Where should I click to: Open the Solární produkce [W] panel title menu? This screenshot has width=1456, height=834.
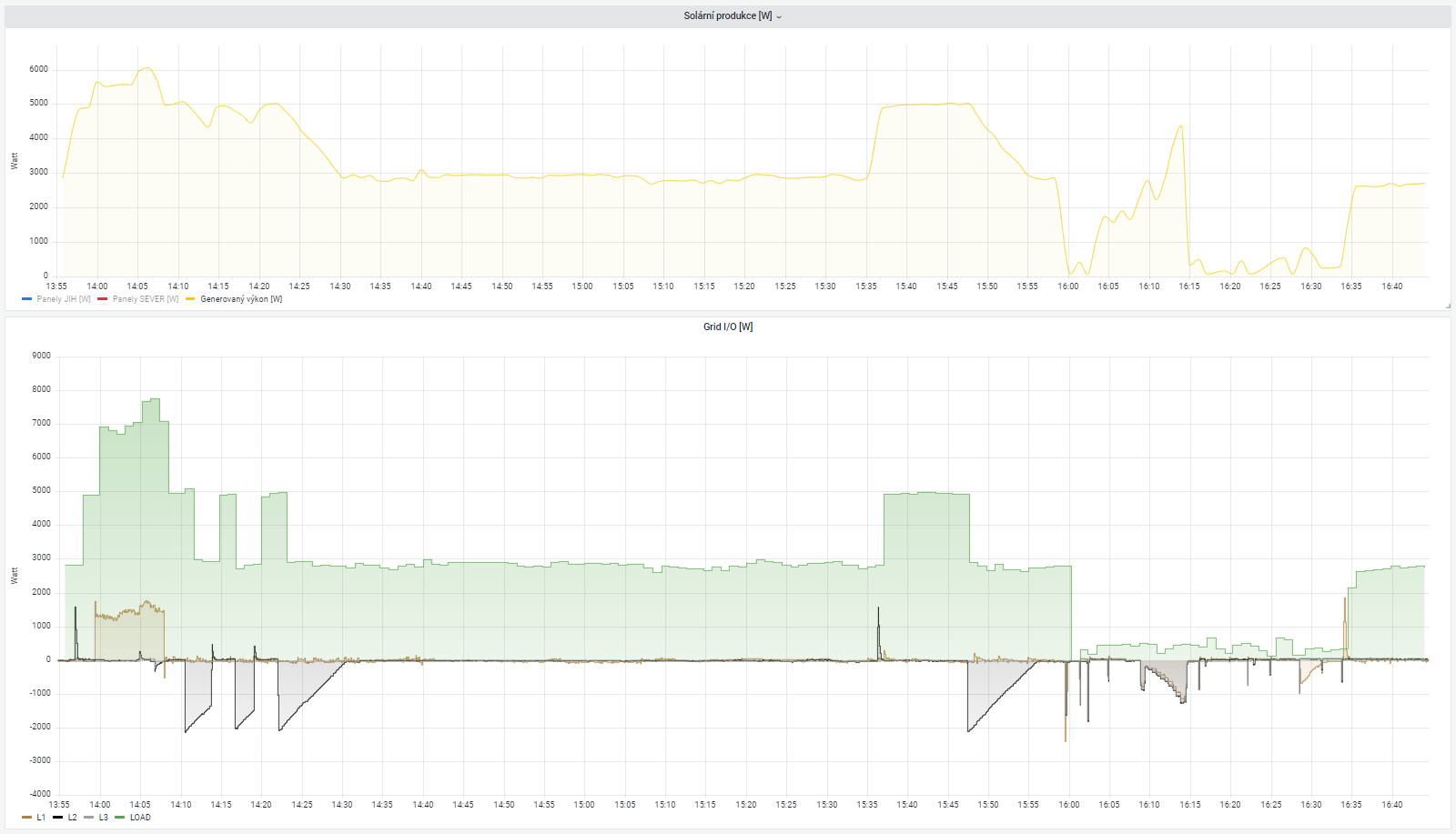tap(728, 16)
